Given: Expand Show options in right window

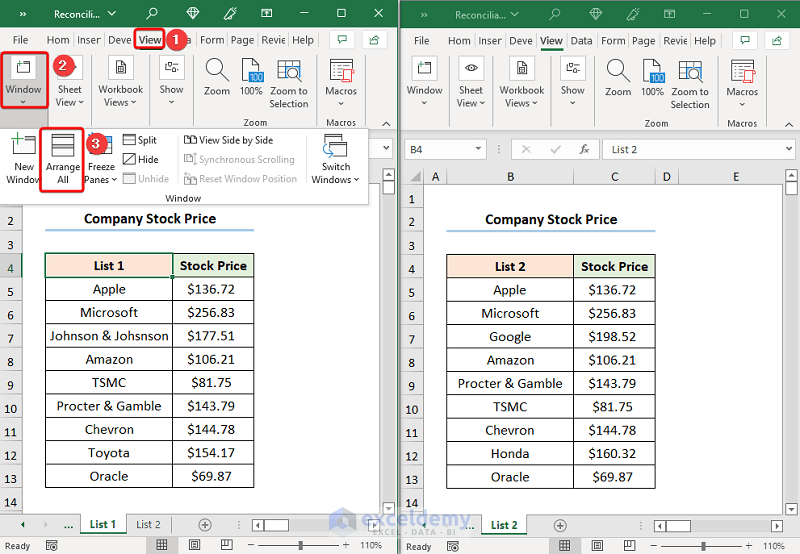Looking at the screenshot, I should pyautogui.click(x=572, y=83).
